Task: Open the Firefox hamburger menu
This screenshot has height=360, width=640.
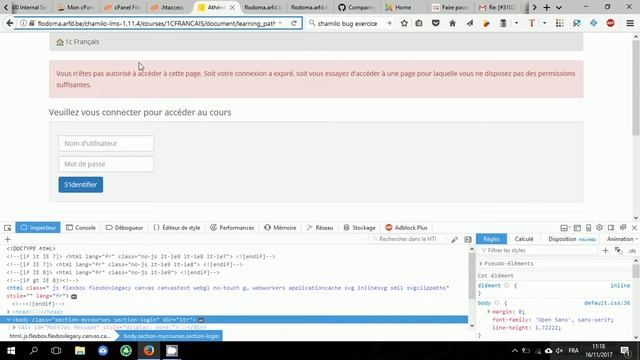Action: pyautogui.click(x=630, y=23)
